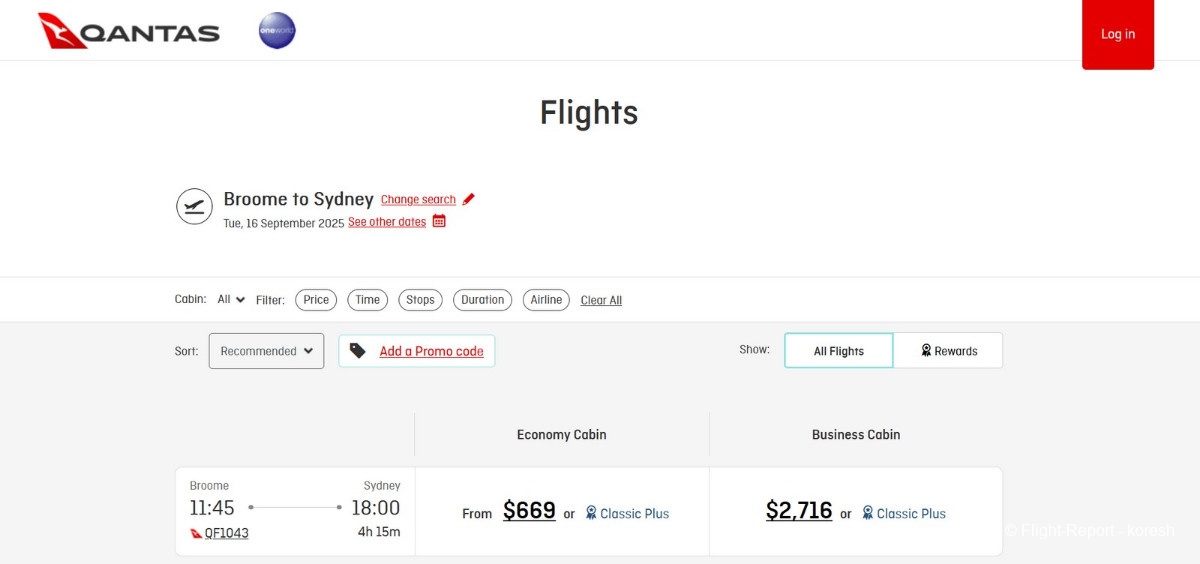This screenshot has height=564, width=1200.
Task: Click the Qantas kangaroo logo
Action: 62,31
